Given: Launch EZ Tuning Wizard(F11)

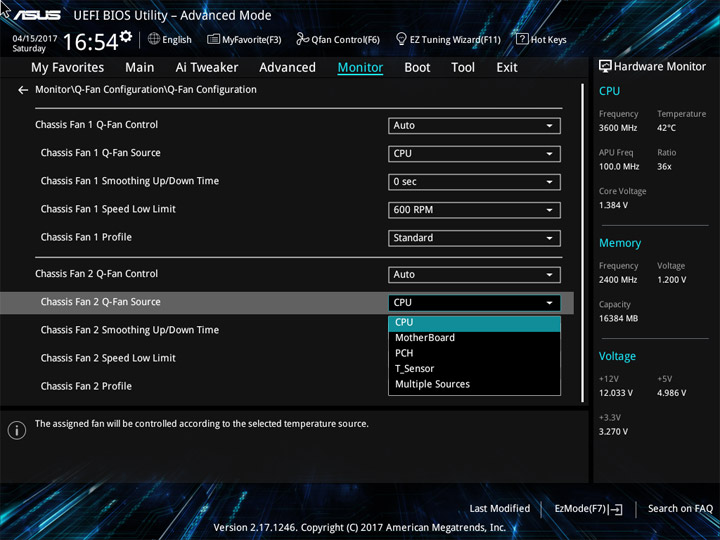Looking at the screenshot, I should click(448, 39).
